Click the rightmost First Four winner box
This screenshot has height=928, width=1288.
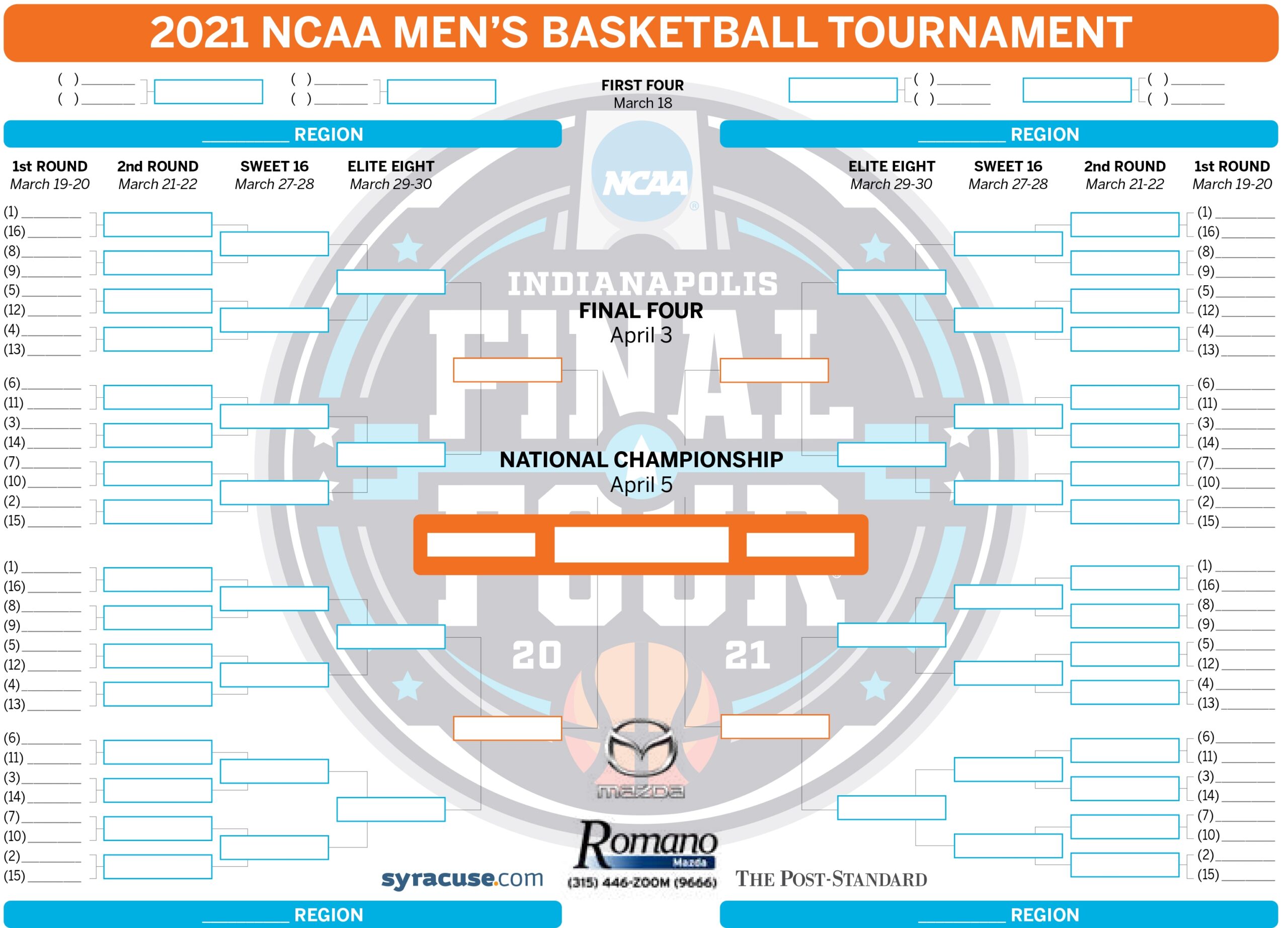(1077, 91)
